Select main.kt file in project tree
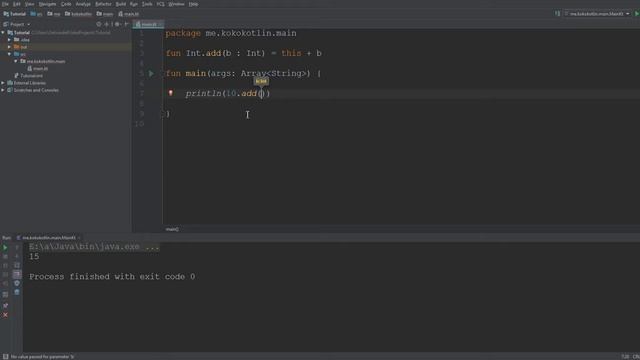Viewport: 640px width, 360px height. (x=38, y=69)
